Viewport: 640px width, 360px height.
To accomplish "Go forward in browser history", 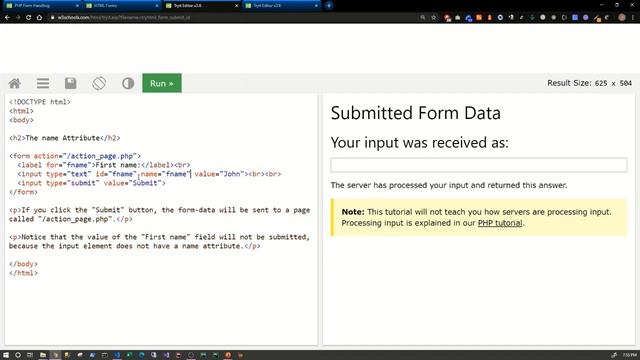I will pyautogui.click(x=18, y=18).
